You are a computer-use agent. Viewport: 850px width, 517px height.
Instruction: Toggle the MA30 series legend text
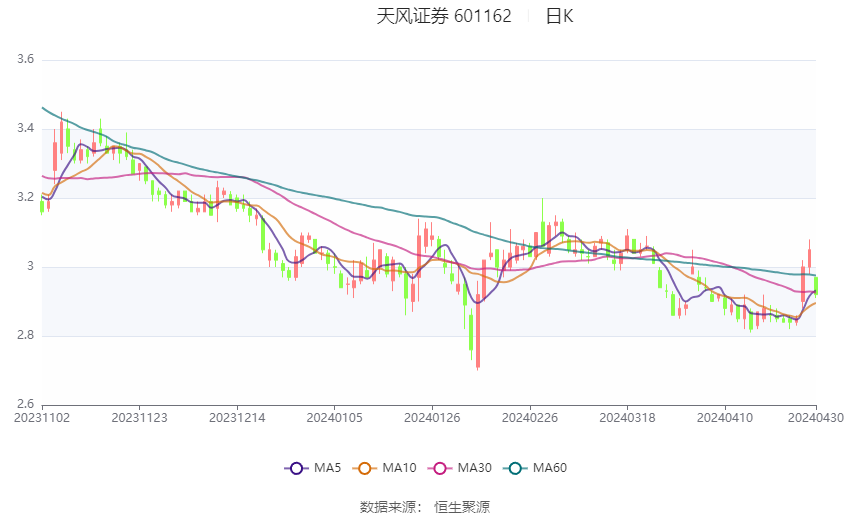pos(473,468)
